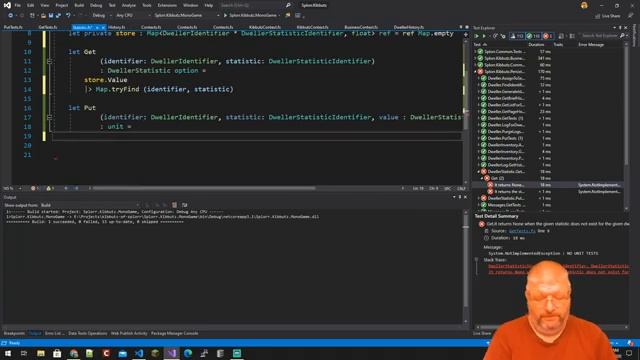Switch to the DwellerHistory.fs editor tab
The height and width of the screenshot is (360, 640).
[x=409, y=27]
